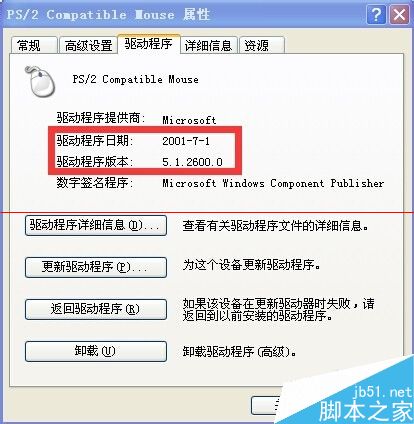414x424 pixels.
Task: Click the driver version 5.1.2600.0 text
Action: click(x=192, y=162)
